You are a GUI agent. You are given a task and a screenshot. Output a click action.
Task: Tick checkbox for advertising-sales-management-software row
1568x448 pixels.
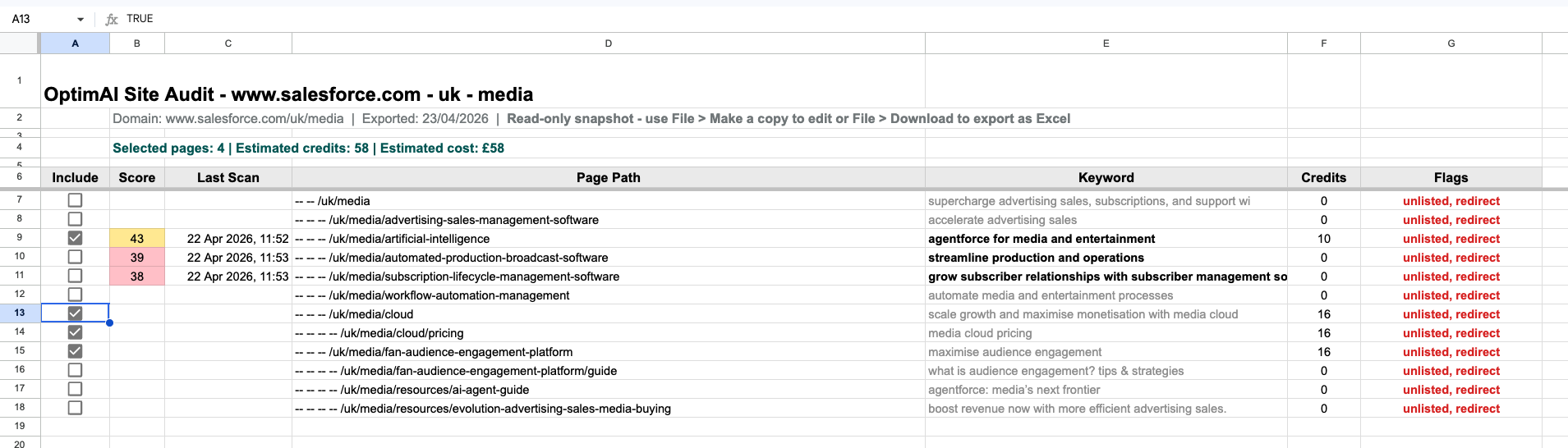[x=75, y=219]
